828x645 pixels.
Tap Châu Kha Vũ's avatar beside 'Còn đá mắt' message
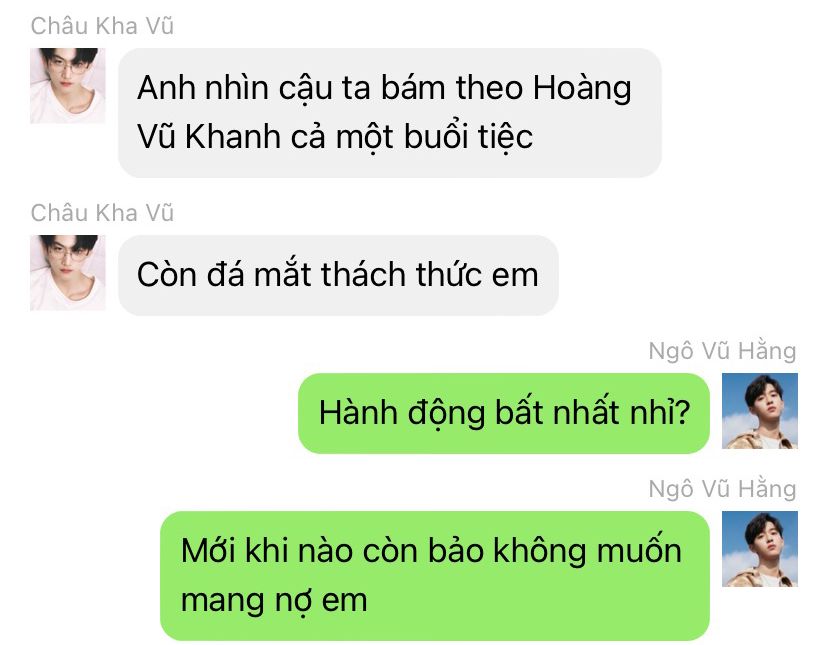68,273
